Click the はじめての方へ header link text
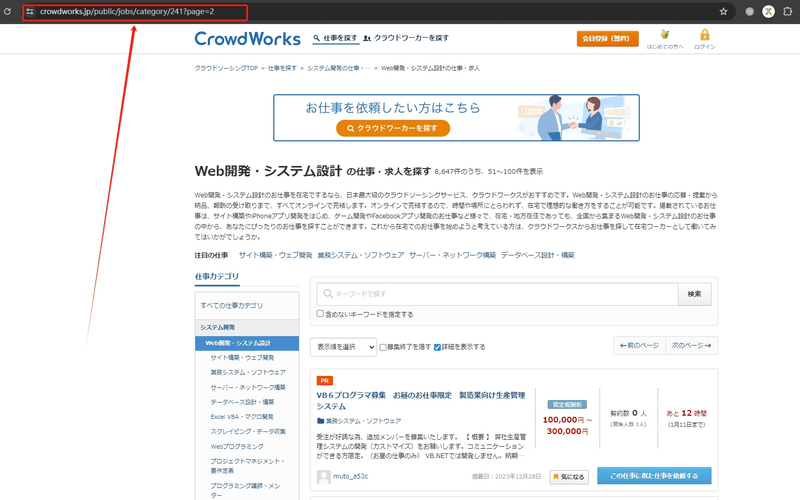 tap(665, 47)
